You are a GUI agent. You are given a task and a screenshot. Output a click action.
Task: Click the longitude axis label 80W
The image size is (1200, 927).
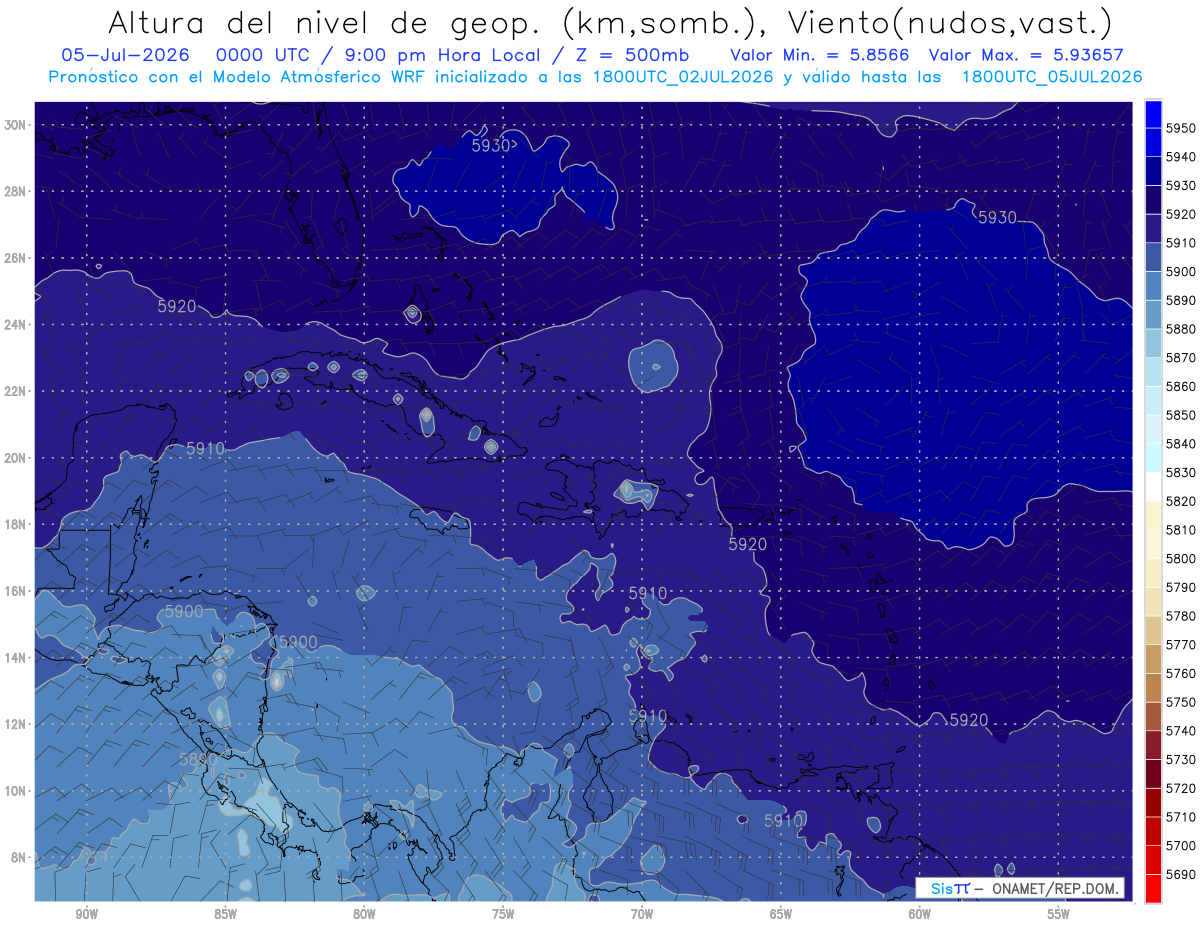(x=364, y=914)
